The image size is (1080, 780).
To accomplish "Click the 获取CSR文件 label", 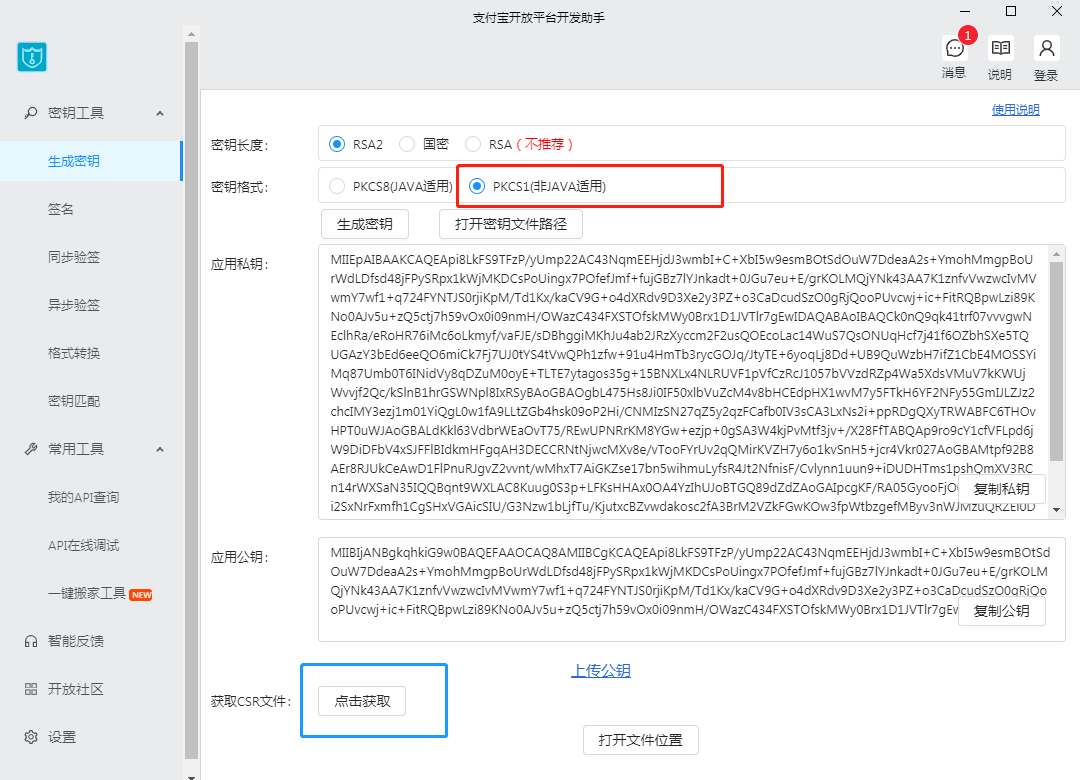I will click(x=251, y=701).
